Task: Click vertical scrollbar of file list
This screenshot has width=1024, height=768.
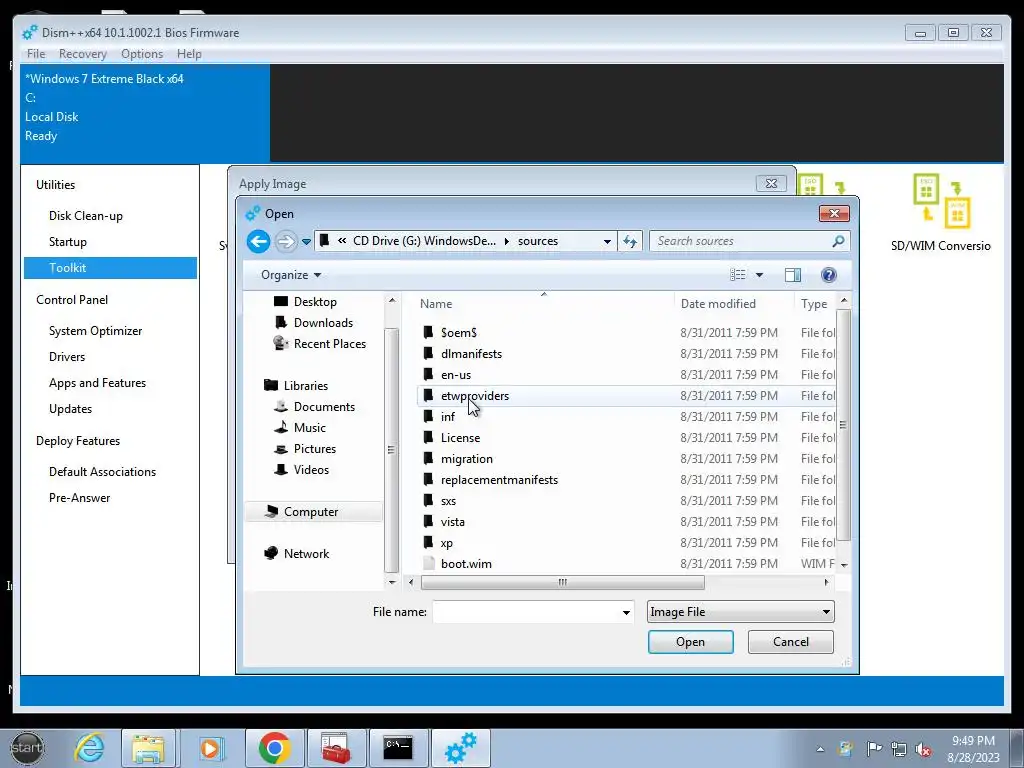Action: [843, 424]
